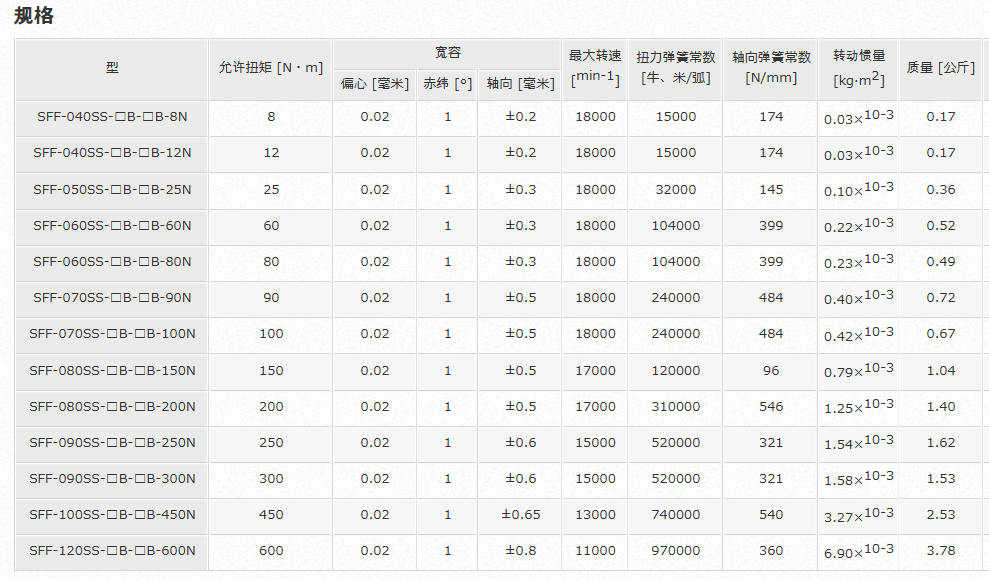Click model SFF-040SS-□B-□B-8N
Viewport: 989px width, 579px height.
112,117
